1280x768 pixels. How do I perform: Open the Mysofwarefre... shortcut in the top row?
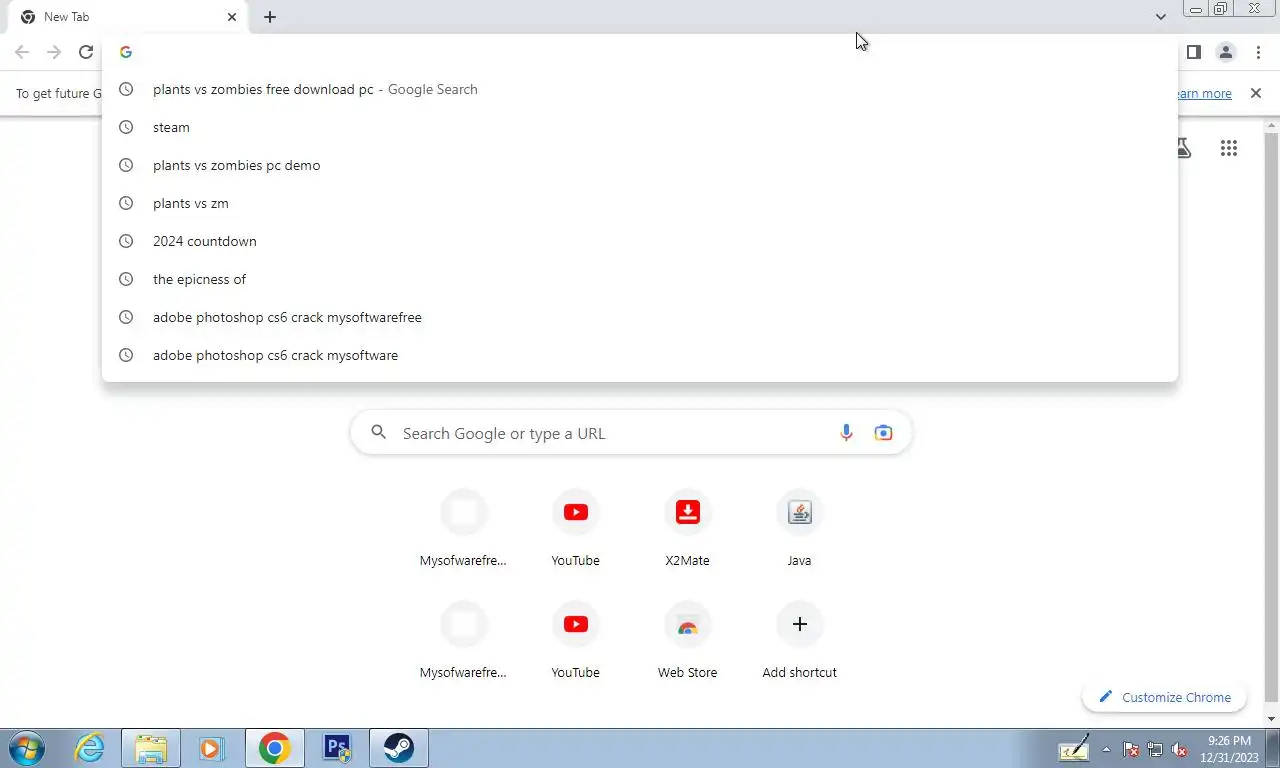[463, 530]
